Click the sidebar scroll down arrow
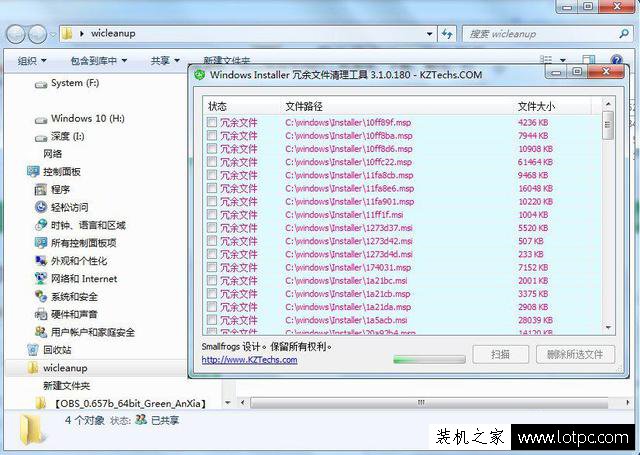Viewport: 640px width, 455px height. tap(228, 403)
